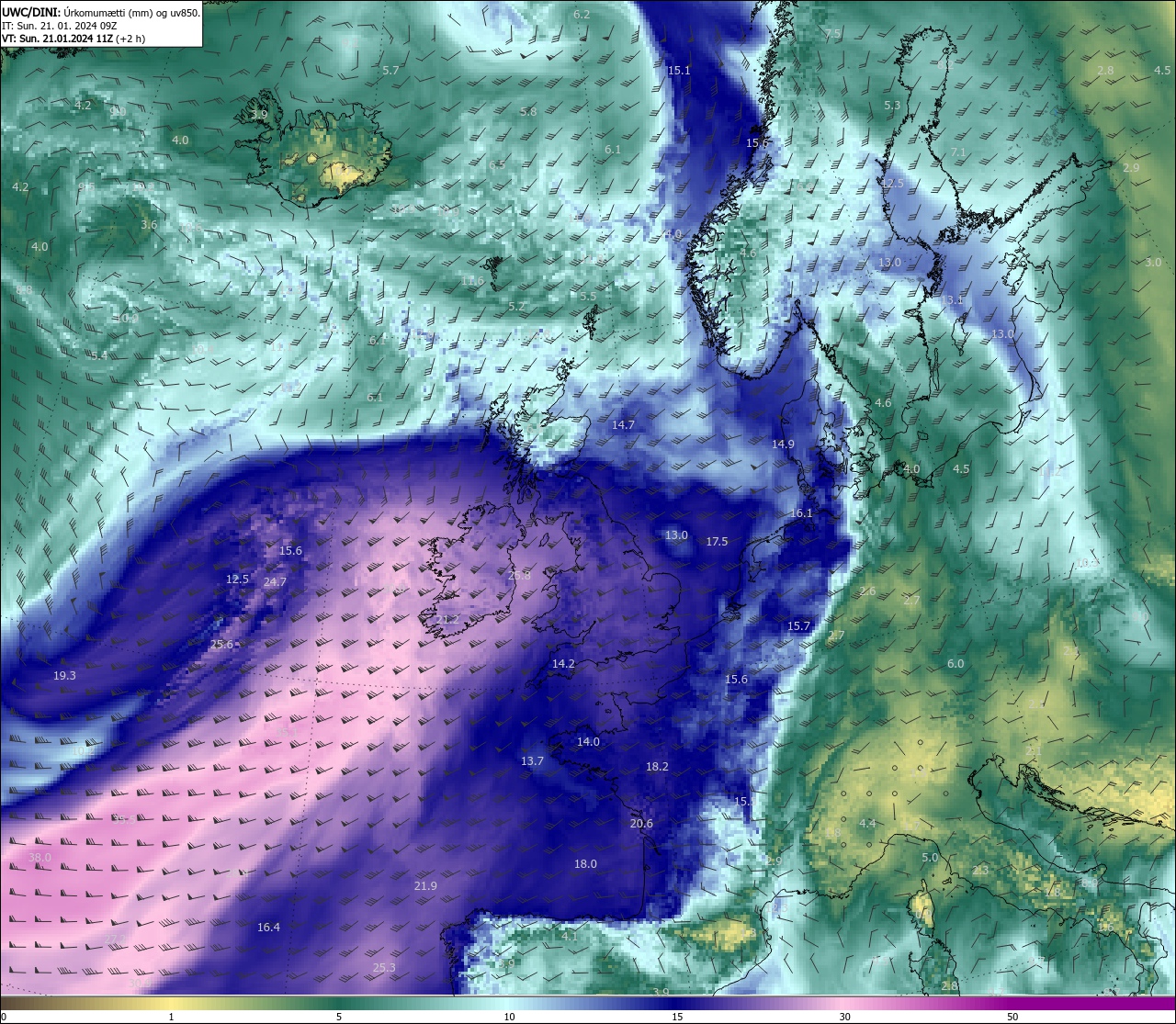This screenshot has height=1024, width=1176.
Task: Click the 3.6 value label
Action: (x=149, y=225)
